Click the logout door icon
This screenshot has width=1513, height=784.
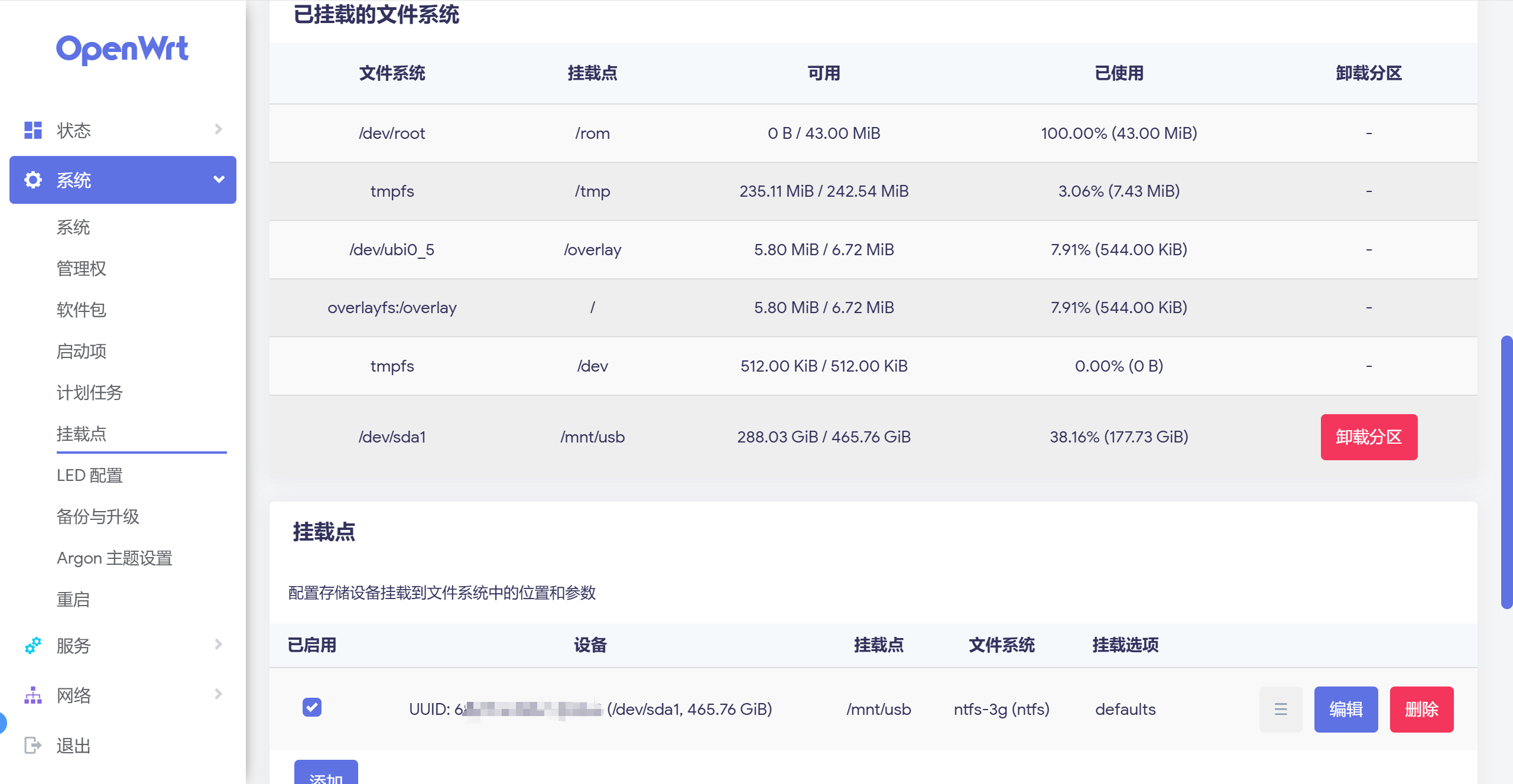[33, 746]
